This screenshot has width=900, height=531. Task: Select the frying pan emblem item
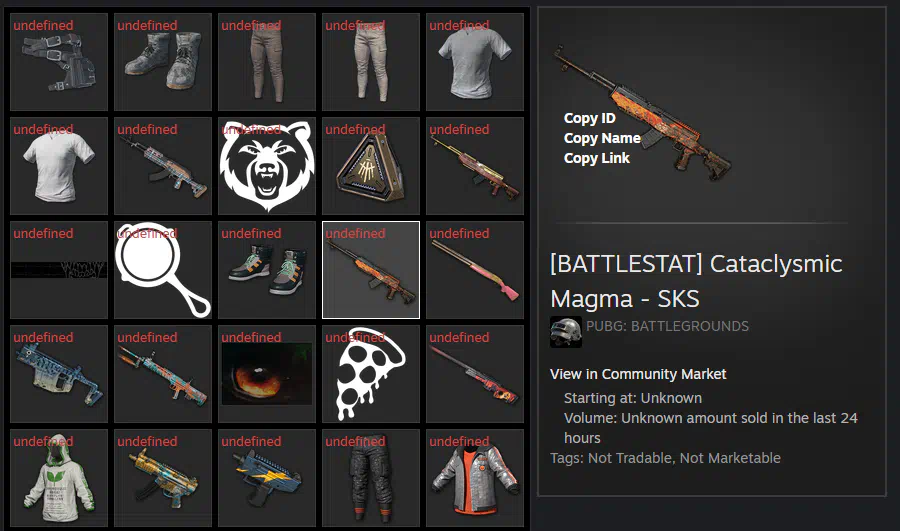163,270
